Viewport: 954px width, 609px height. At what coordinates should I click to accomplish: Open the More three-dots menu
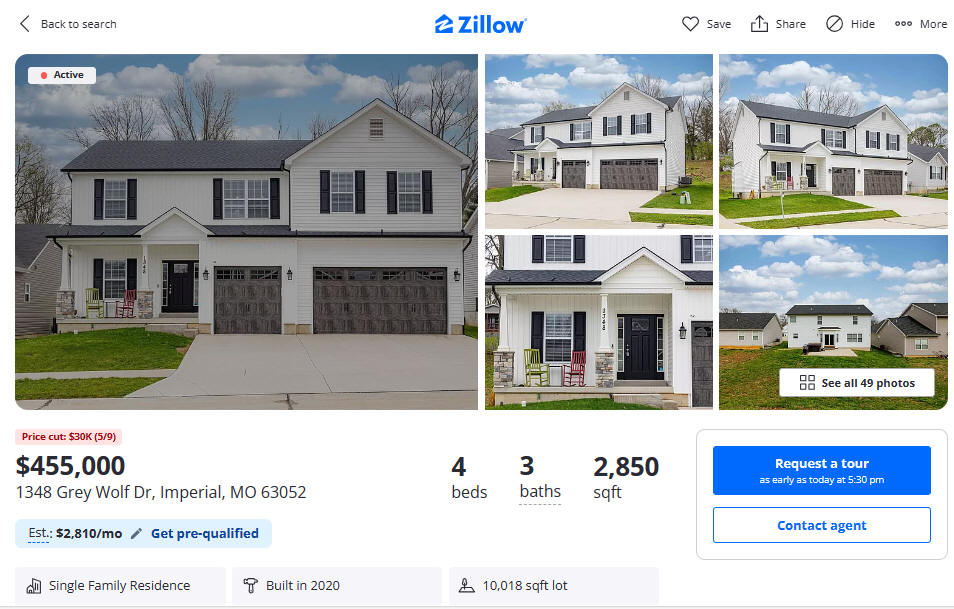(x=903, y=24)
